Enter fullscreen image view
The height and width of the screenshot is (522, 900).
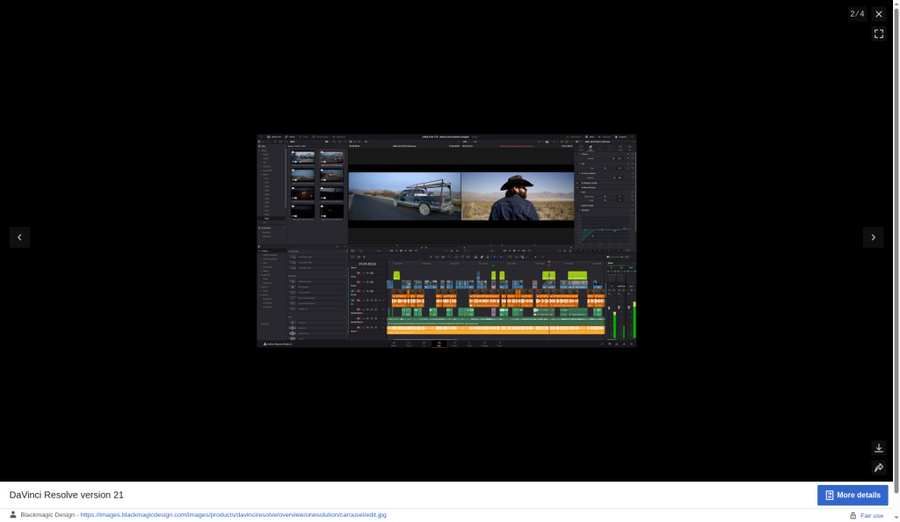[878, 34]
